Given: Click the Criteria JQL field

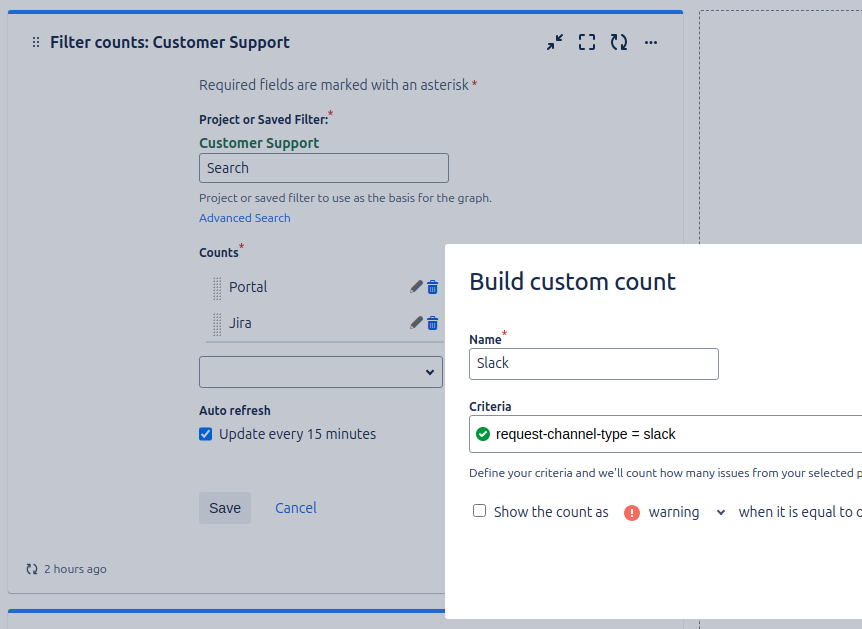Looking at the screenshot, I should point(665,434).
